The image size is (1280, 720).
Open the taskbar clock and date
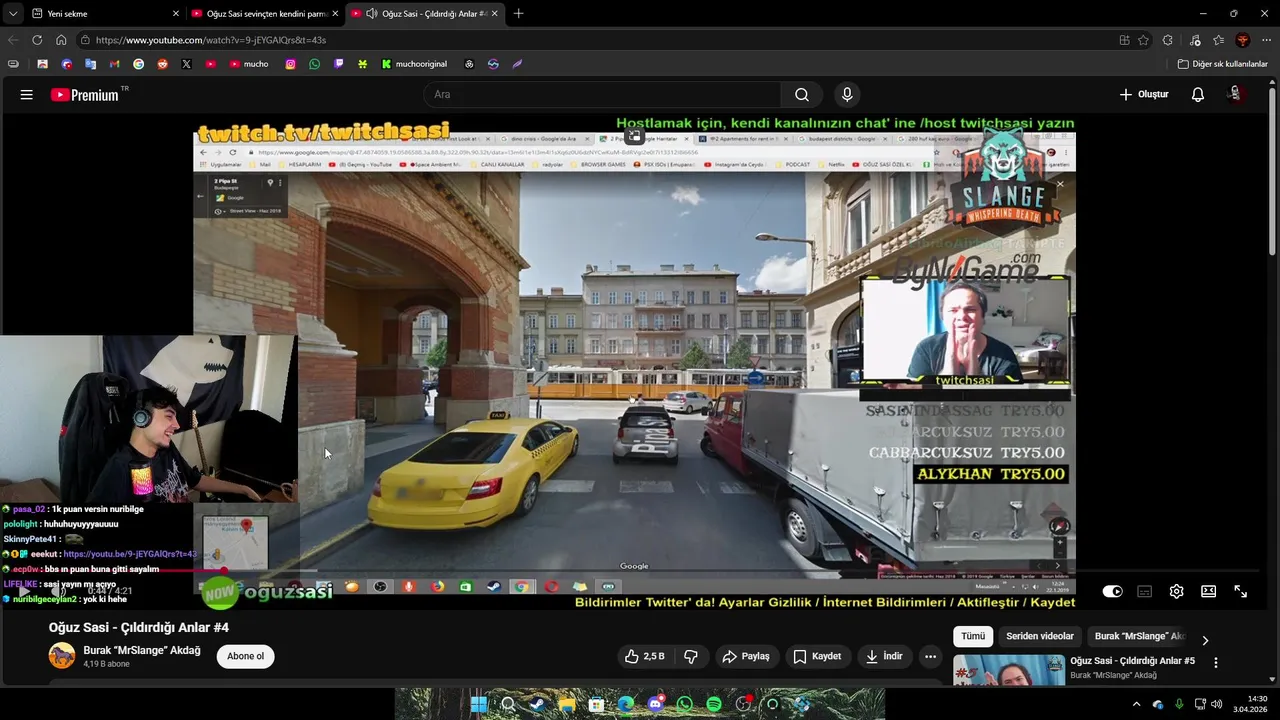(x=1250, y=704)
